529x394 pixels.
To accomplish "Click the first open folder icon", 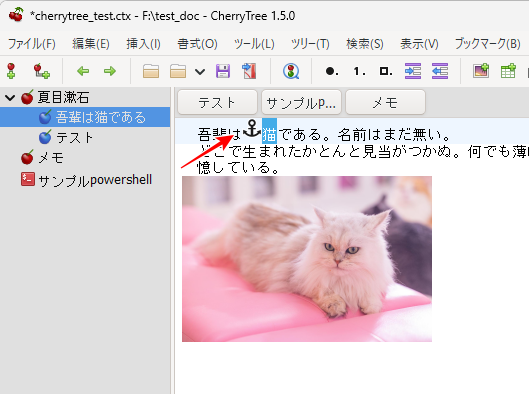I will tap(151, 71).
